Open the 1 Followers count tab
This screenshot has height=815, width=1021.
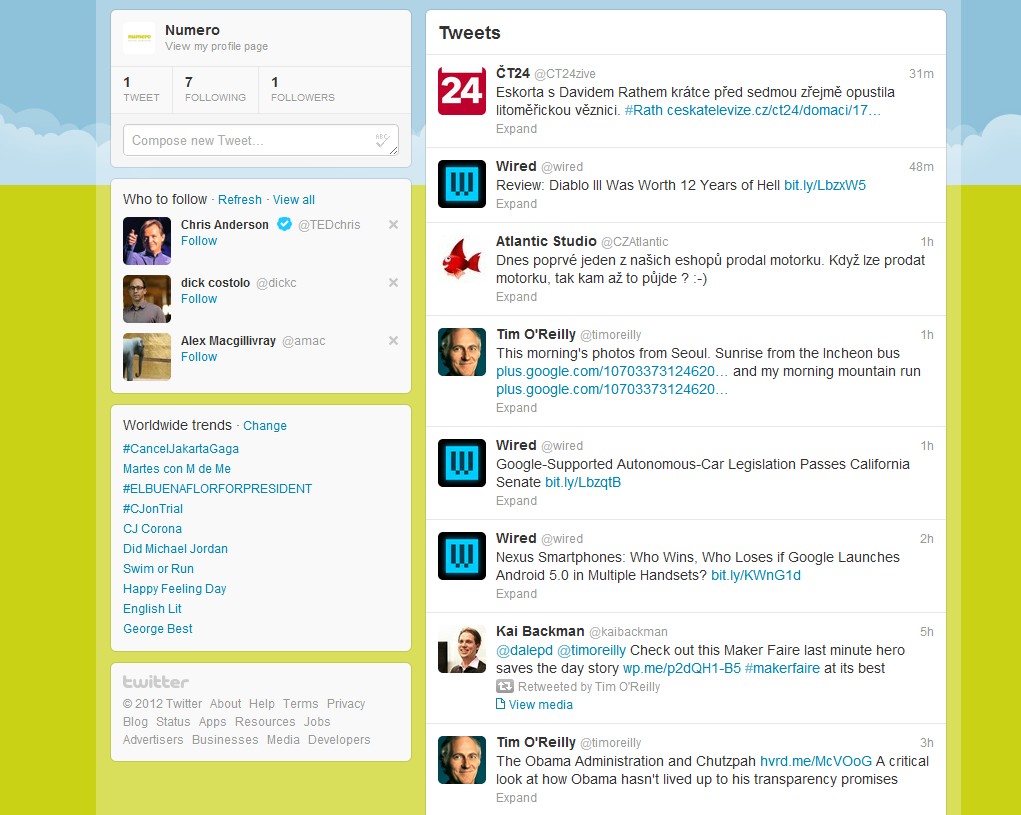pos(303,89)
